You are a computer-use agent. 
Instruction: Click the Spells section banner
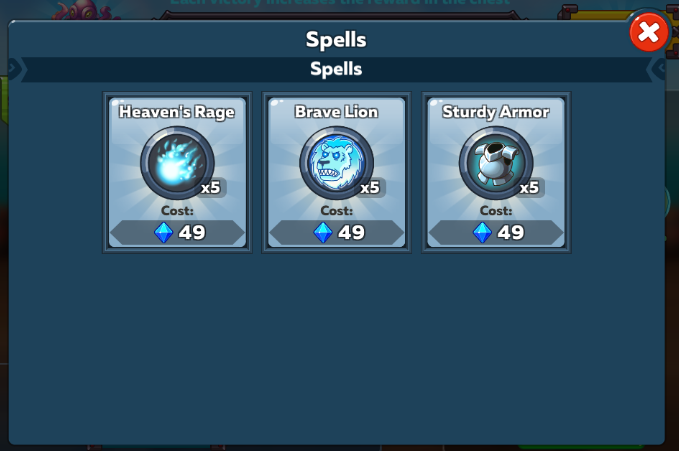point(336,69)
